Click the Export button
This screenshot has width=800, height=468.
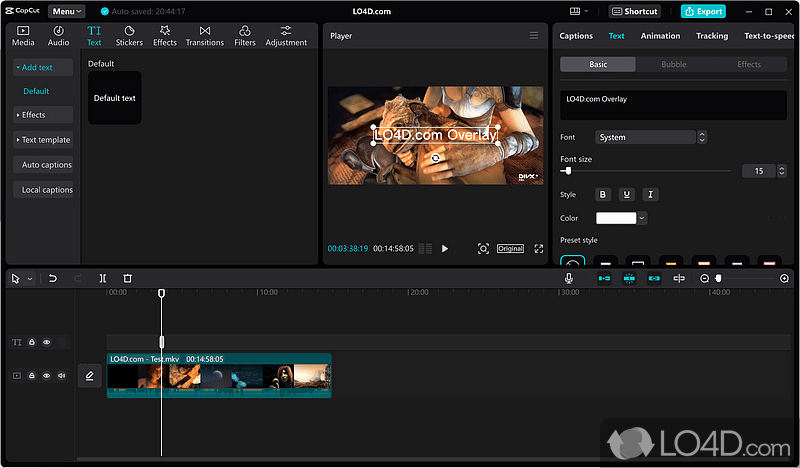click(x=703, y=11)
